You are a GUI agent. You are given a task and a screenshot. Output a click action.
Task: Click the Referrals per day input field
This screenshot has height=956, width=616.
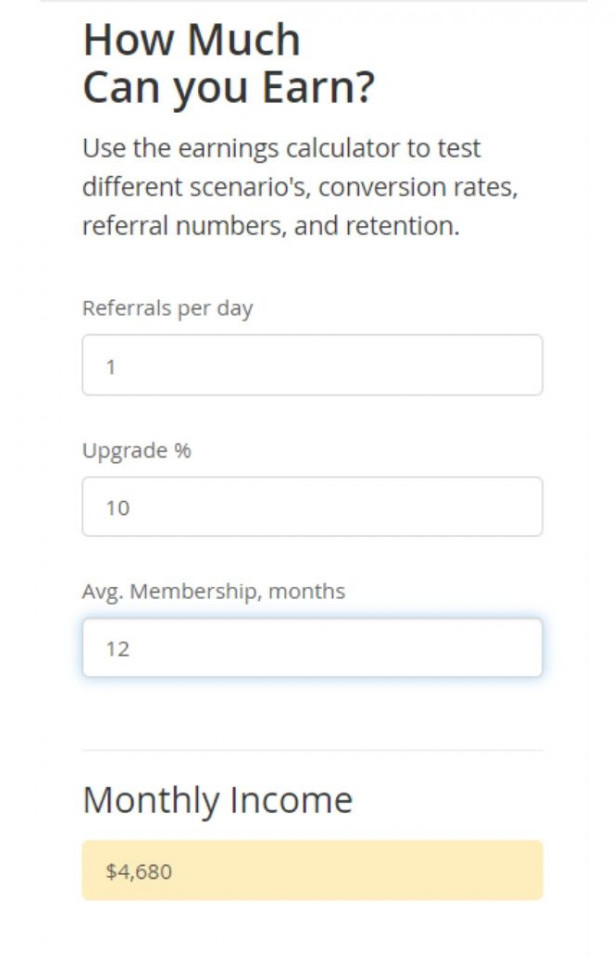(x=312, y=365)
